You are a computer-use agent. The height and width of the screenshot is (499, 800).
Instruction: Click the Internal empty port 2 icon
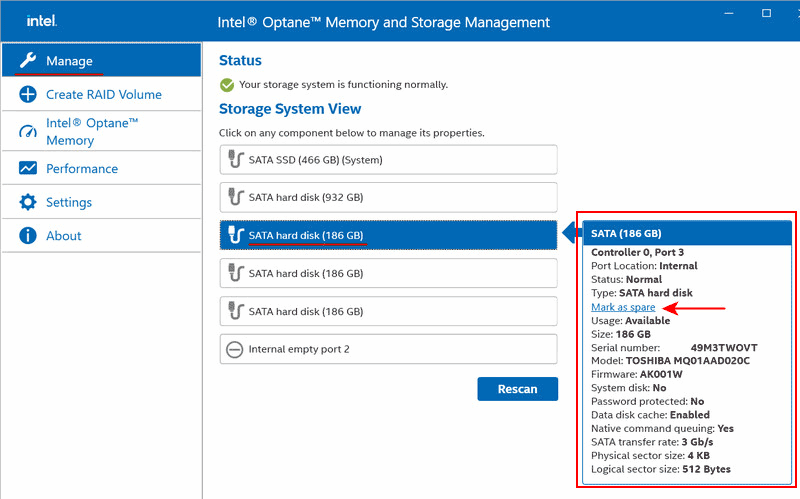click(x=235, y=349)
